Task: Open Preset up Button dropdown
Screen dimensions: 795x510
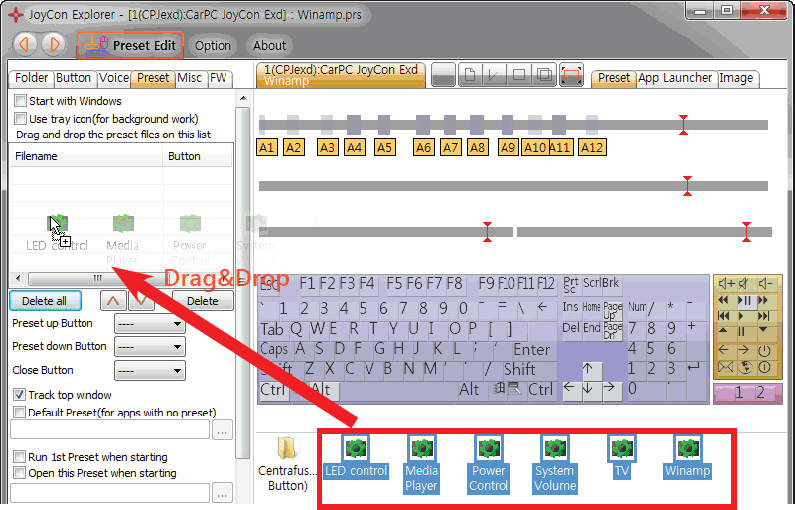Action: pyautogui.click(x=150, y=323)
